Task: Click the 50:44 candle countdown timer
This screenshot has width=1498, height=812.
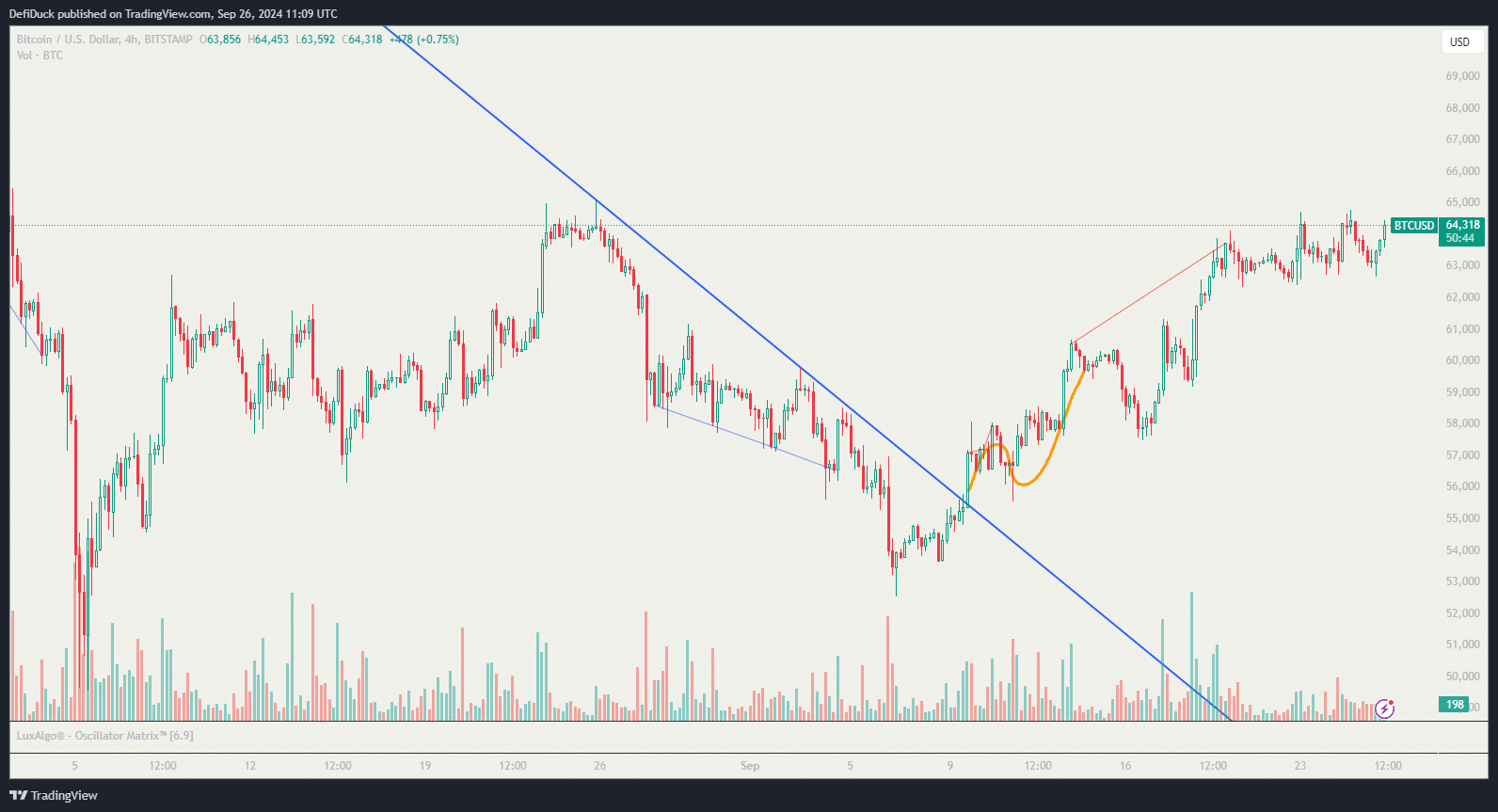Action: [1460, 238]
